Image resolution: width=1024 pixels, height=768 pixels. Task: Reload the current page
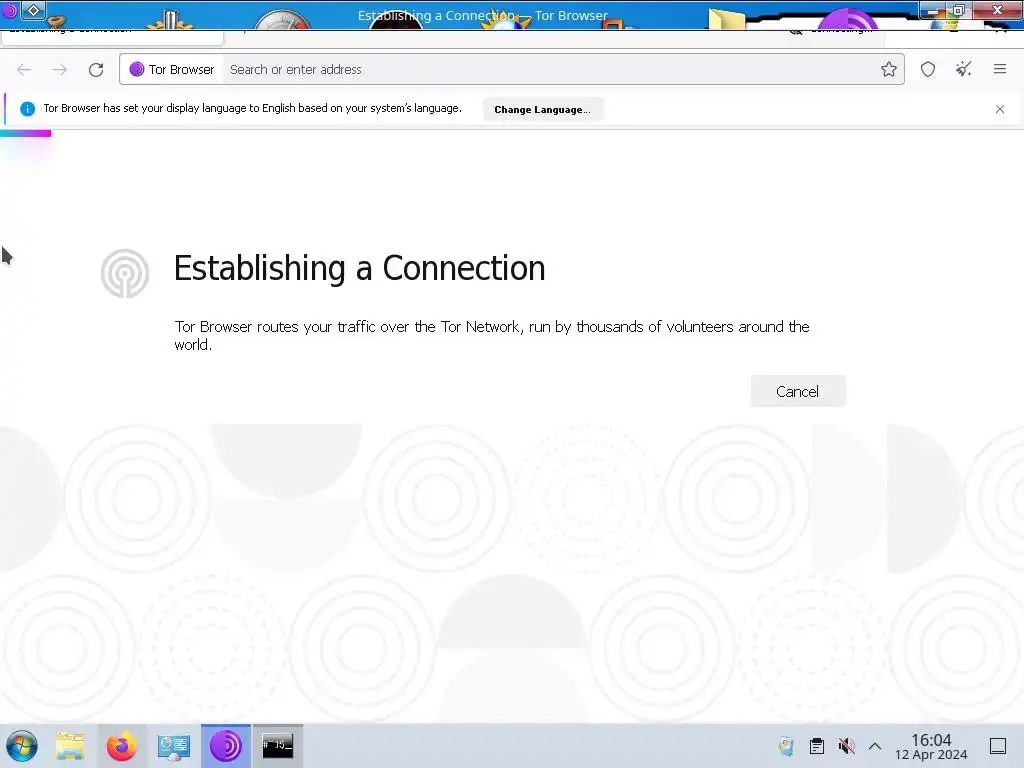pos(96,69)
